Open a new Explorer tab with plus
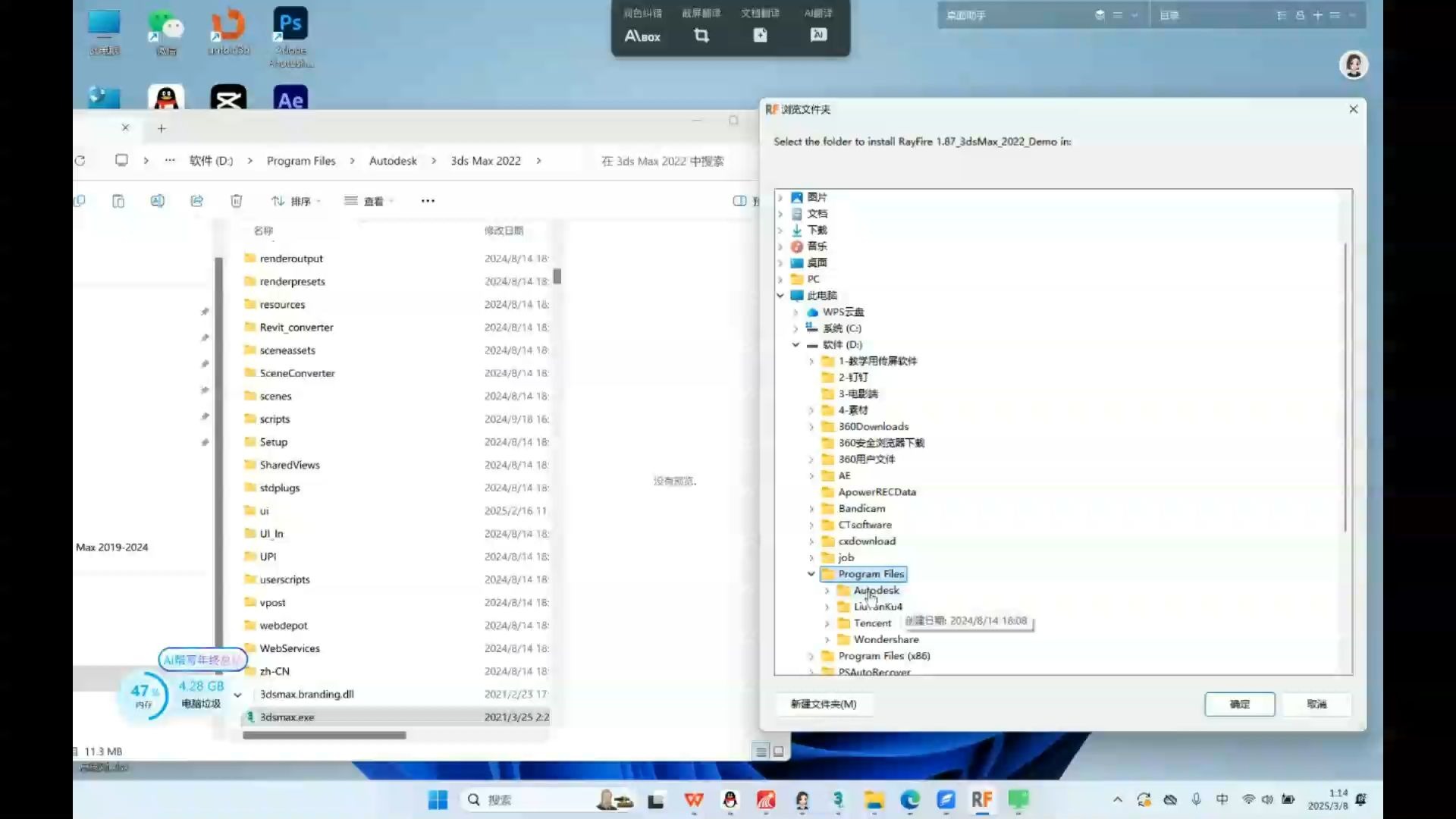 162,128
